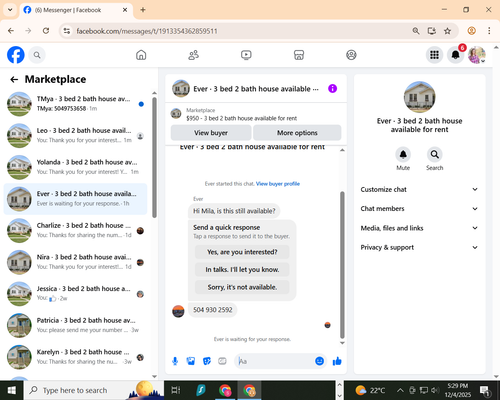The height and width of the screenshot is (400, 500).
Task: Click the bookmark star in address bar
Action: [447, 31]
